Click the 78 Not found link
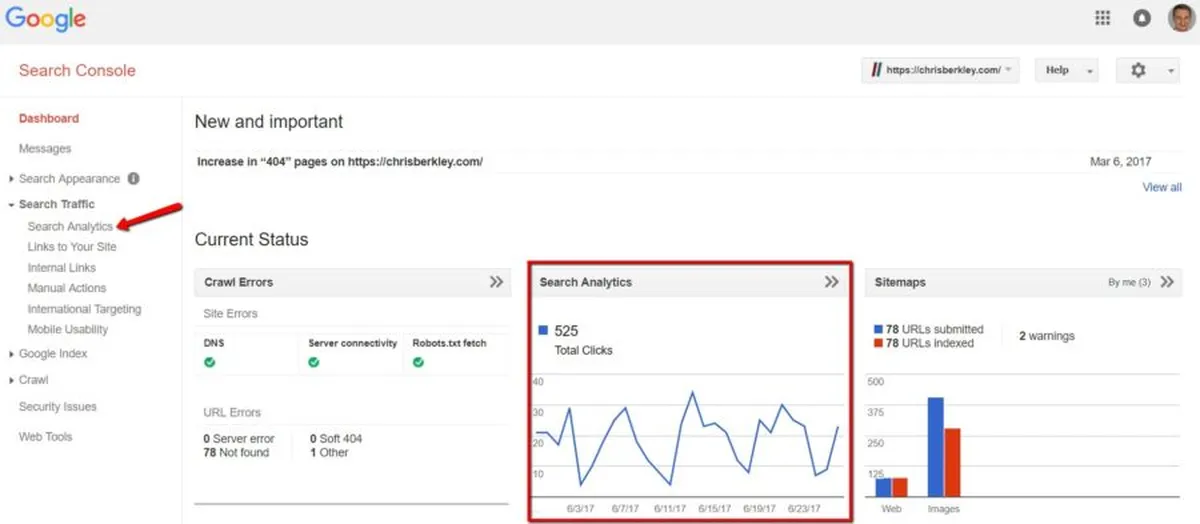1200x524 pixels. tap(236, 453)
